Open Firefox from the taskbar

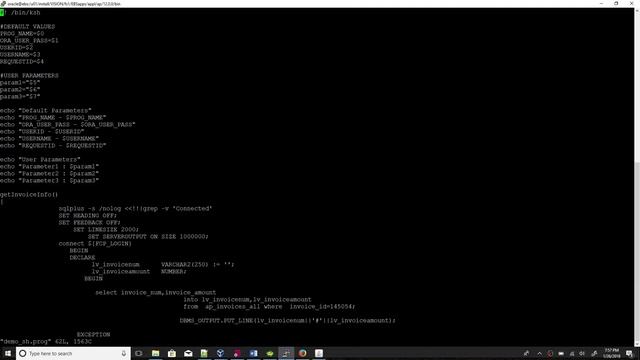302,353
